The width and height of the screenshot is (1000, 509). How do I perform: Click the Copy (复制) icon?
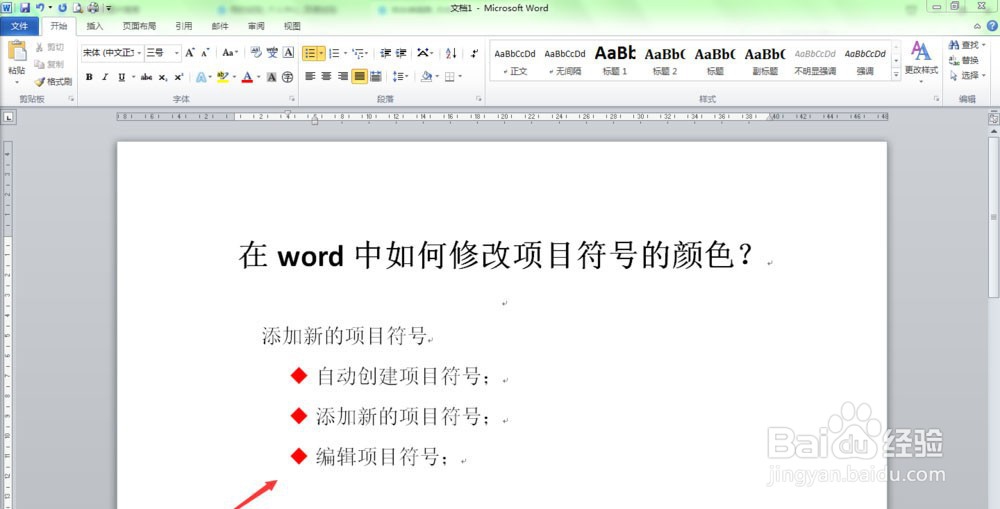[40, 64]
